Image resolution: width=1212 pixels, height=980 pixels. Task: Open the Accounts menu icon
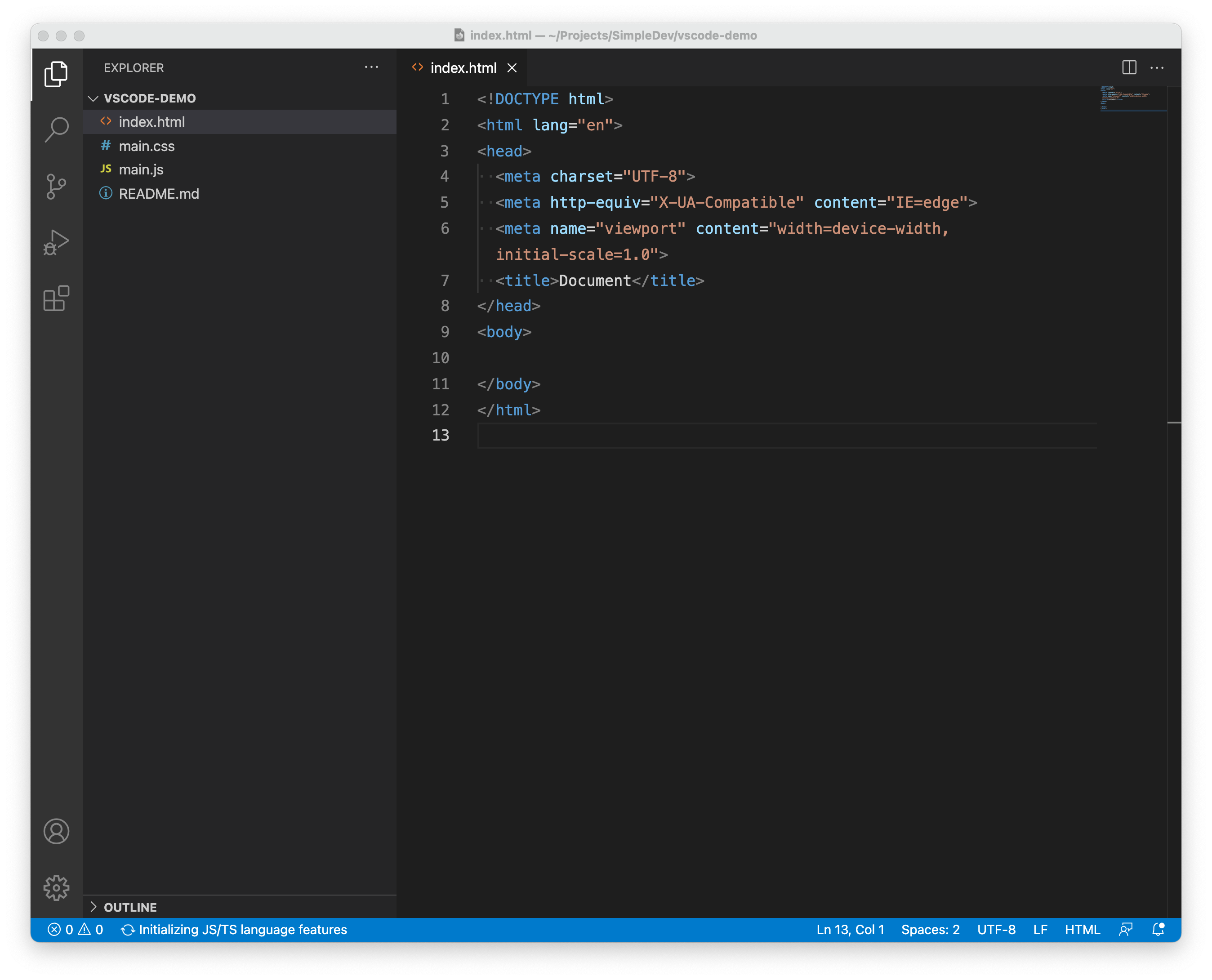click(57, 832)
